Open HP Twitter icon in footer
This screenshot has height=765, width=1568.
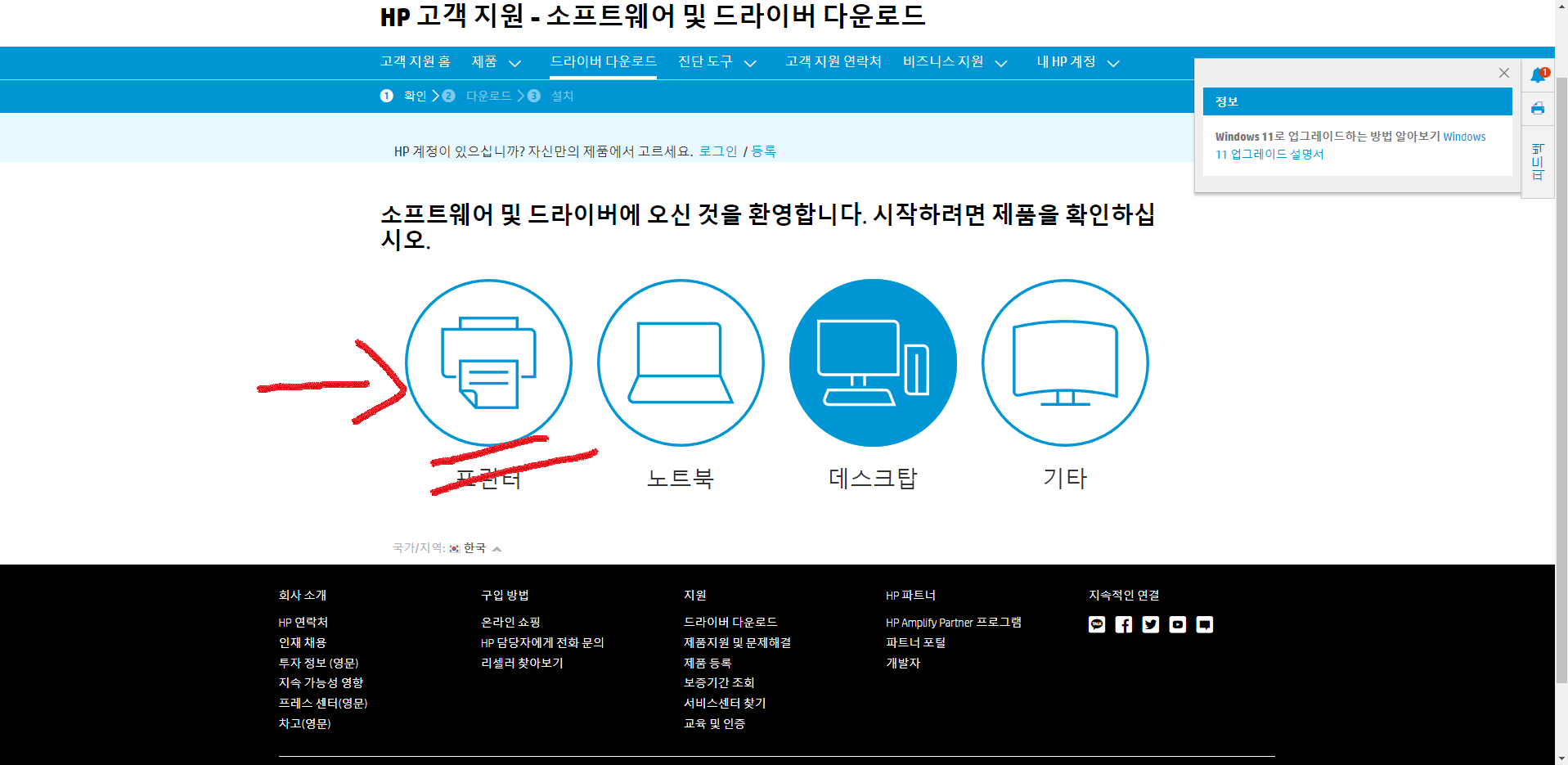click(1151, 624)
